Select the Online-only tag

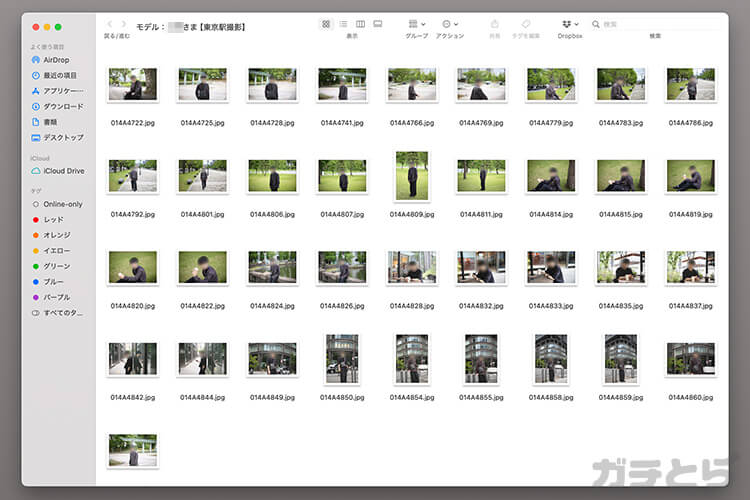(57, 204)
